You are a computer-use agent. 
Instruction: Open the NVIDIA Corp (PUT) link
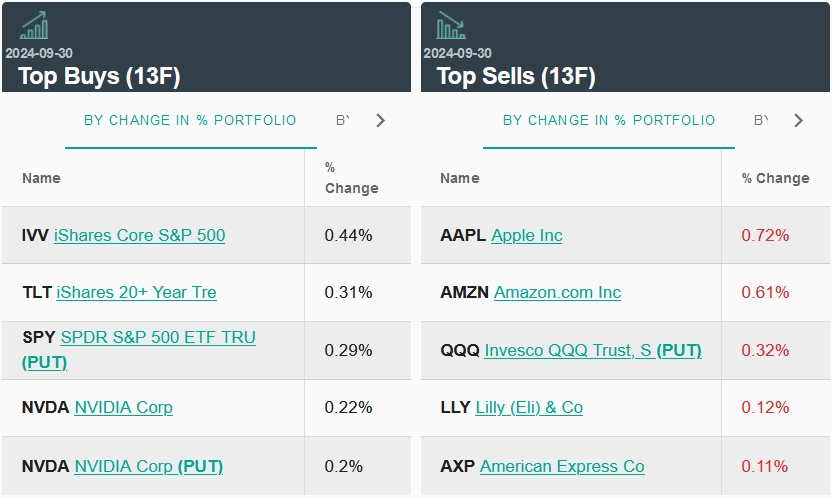148,467
